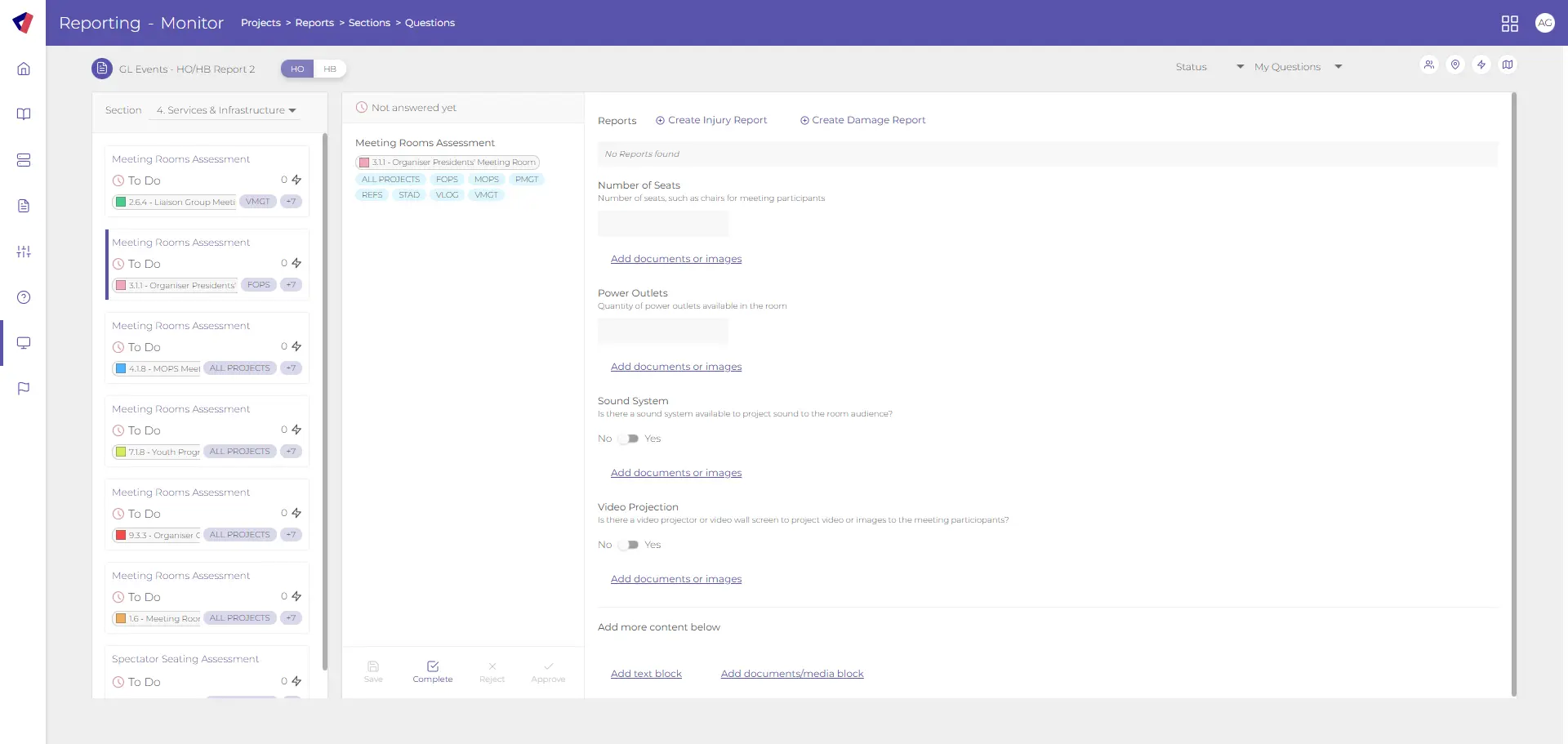This screenshot has width=1568, height=744.
Task: Switch the report view to HB
Action: tap(330, 69)
